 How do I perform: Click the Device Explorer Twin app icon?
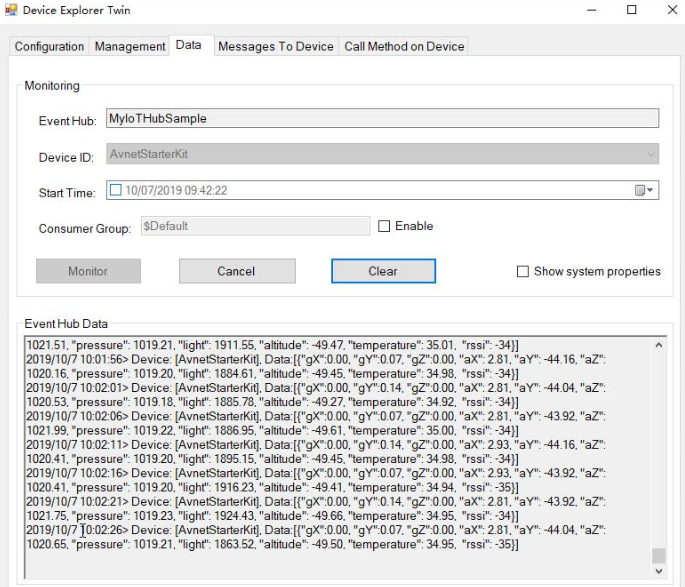[x=11, y=10]
